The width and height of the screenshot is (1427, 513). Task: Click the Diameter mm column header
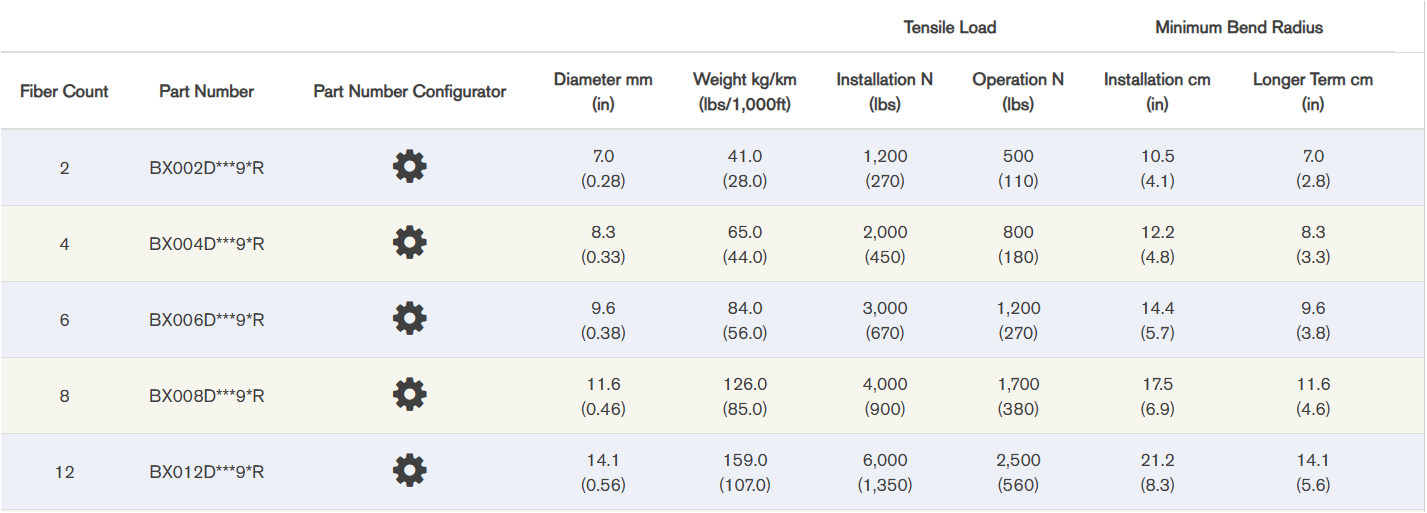[x=603, y=91]
